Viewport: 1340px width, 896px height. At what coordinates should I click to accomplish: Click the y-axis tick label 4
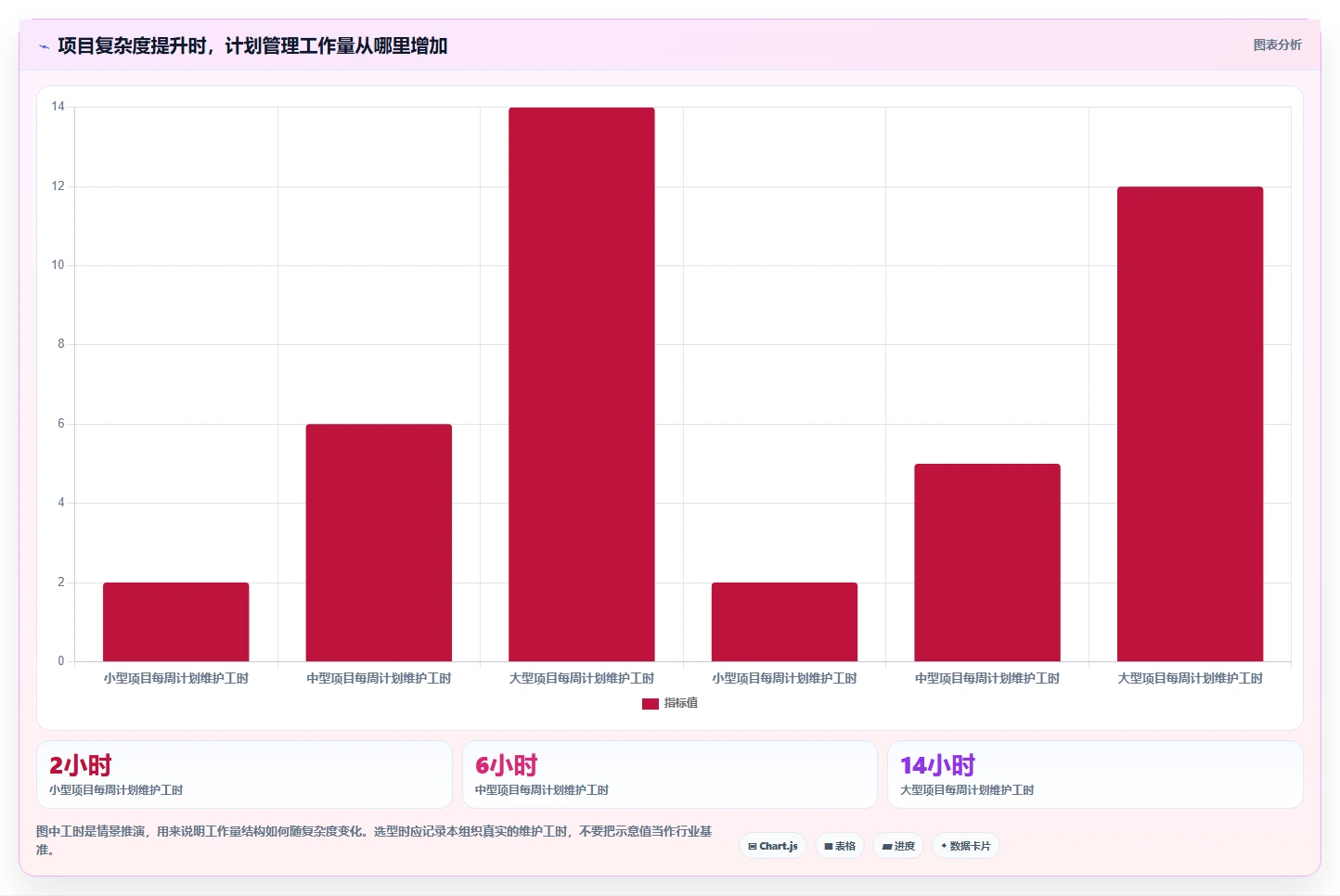[61, 503]
